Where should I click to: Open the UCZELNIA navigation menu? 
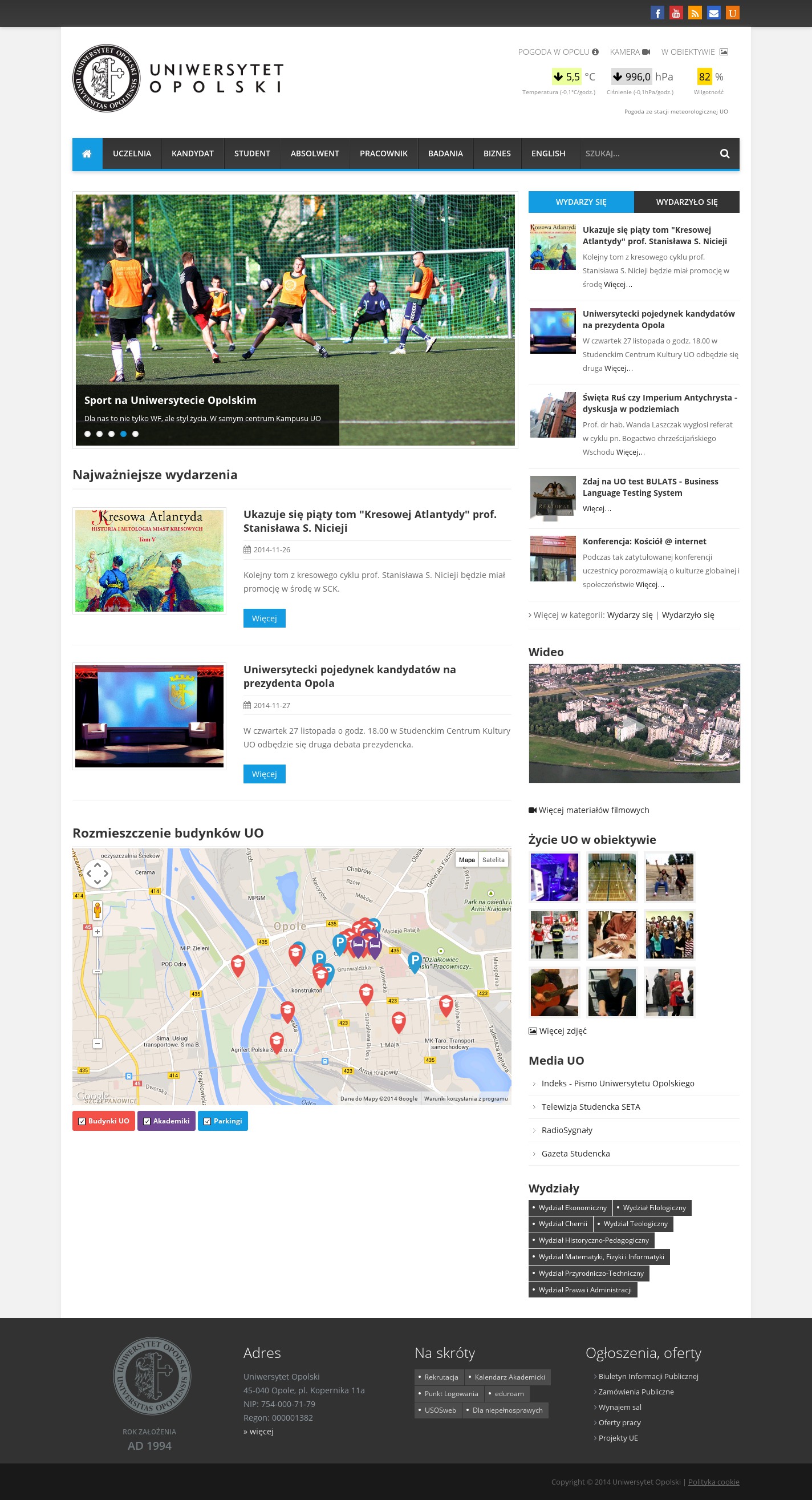[132, 153]
